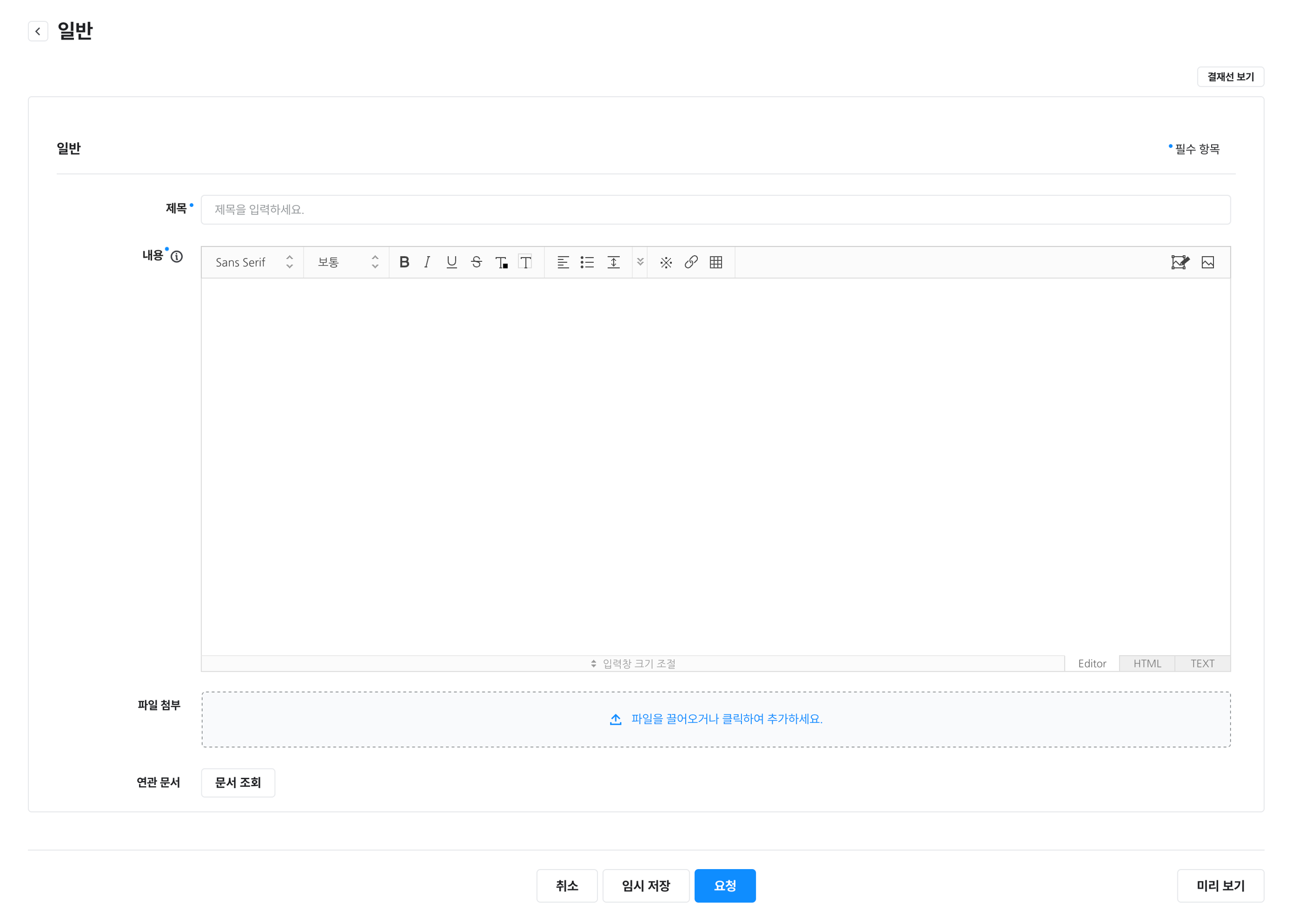Open the text color picker
Viewport: 1293px width, 924px height.
(501, 262)
